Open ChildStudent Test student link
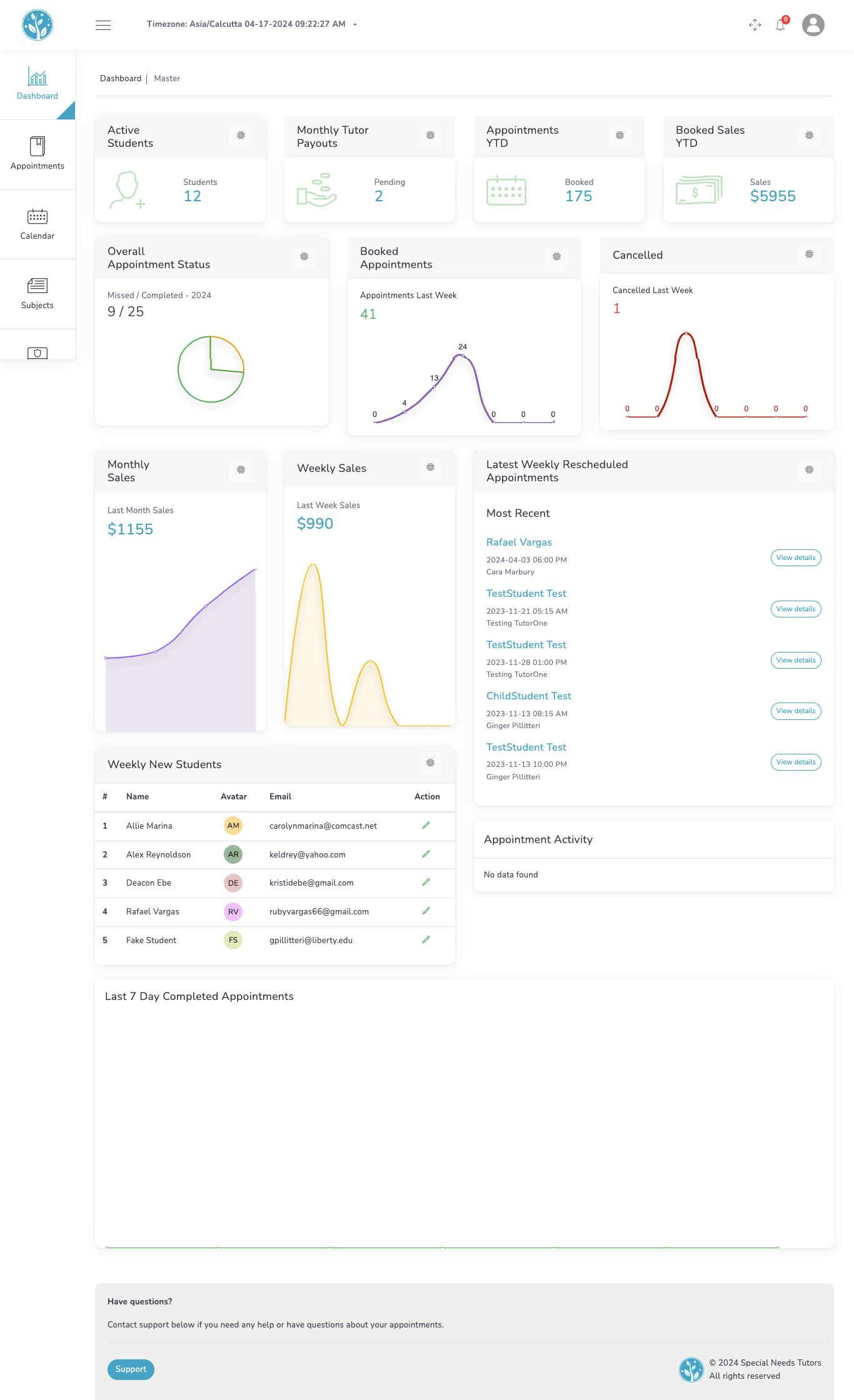 click(528, 696)
